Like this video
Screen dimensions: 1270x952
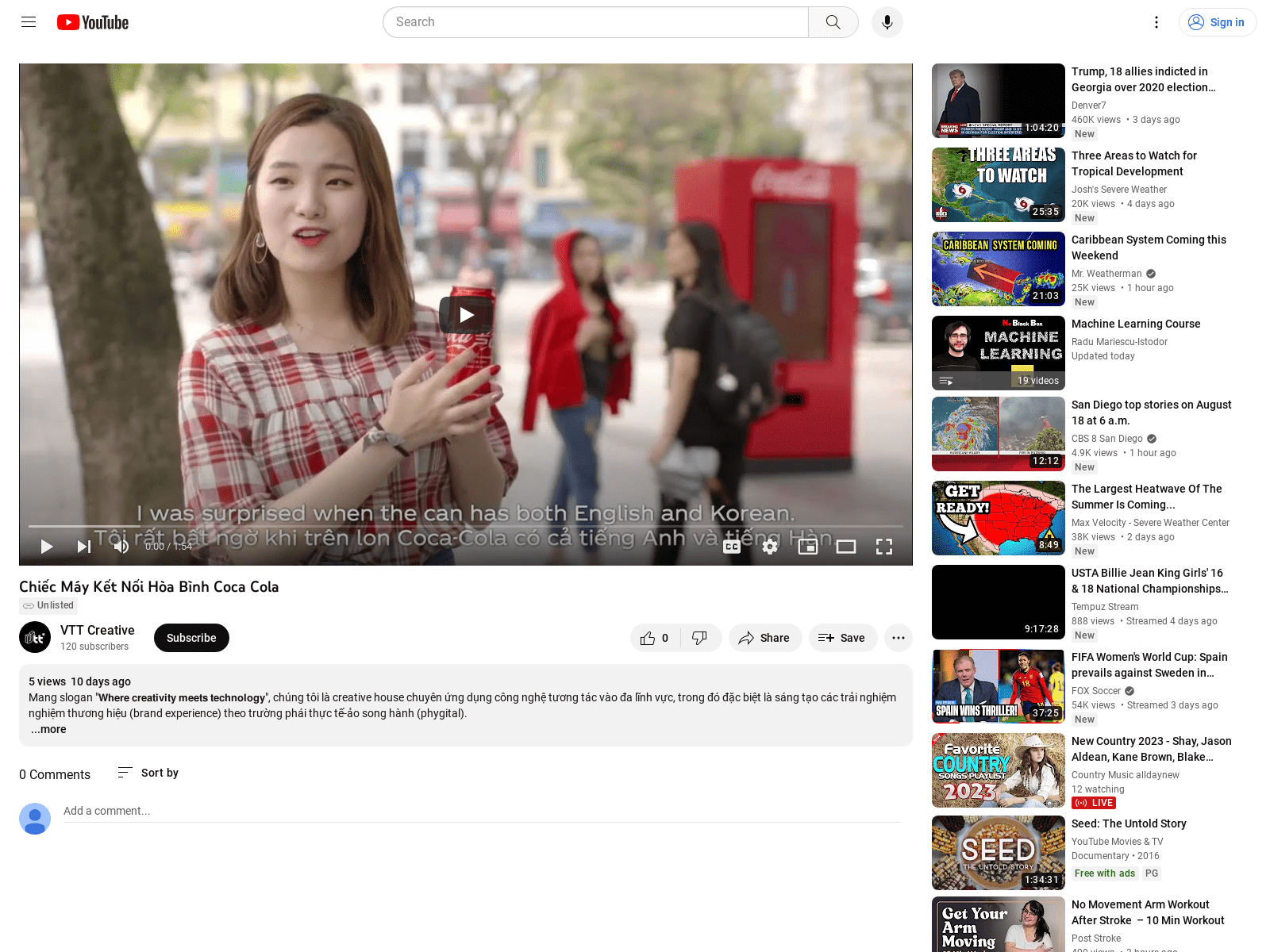pyautogui.click(x=655, y=638)
